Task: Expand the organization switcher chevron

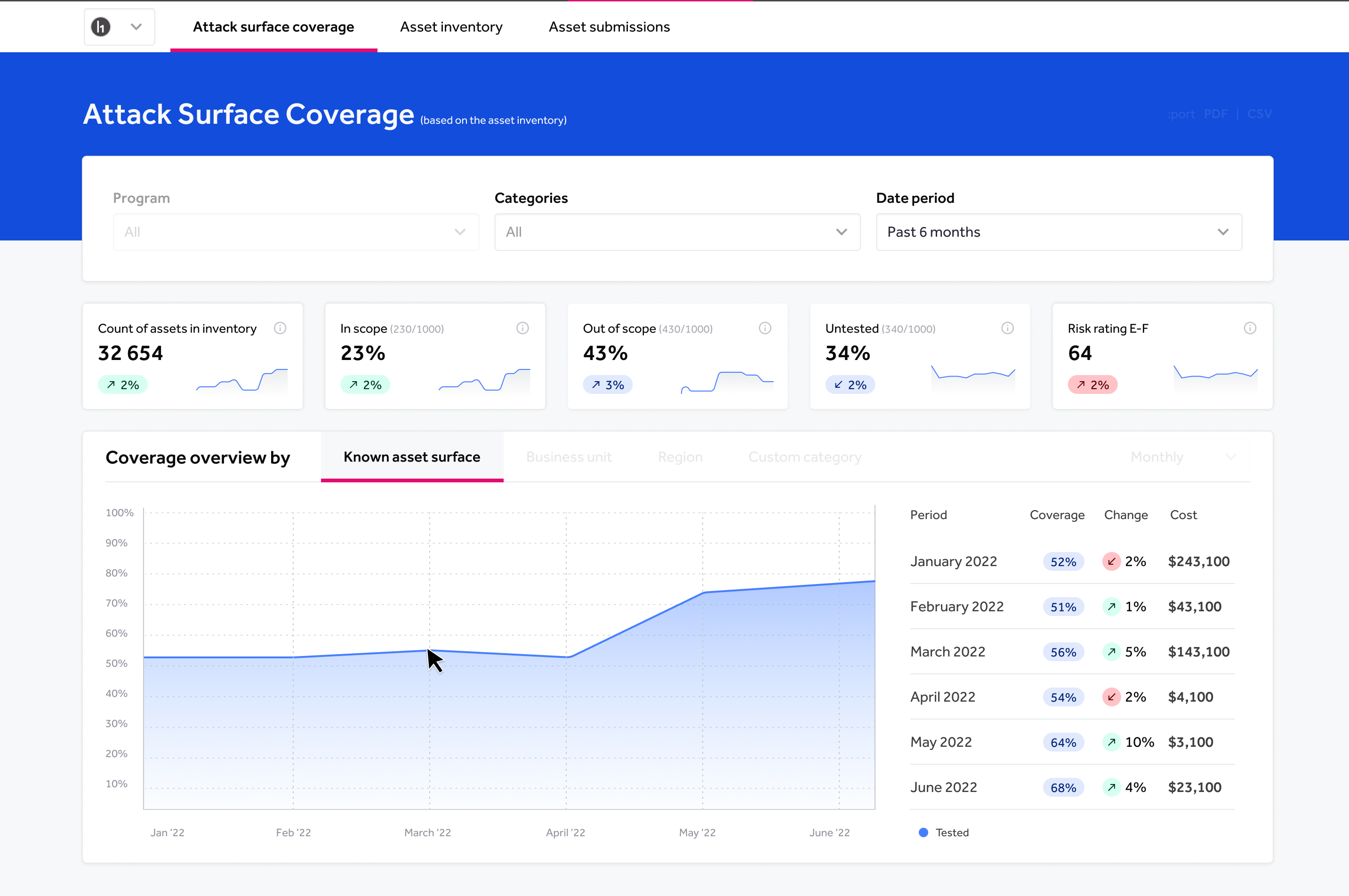Action: 136,27
